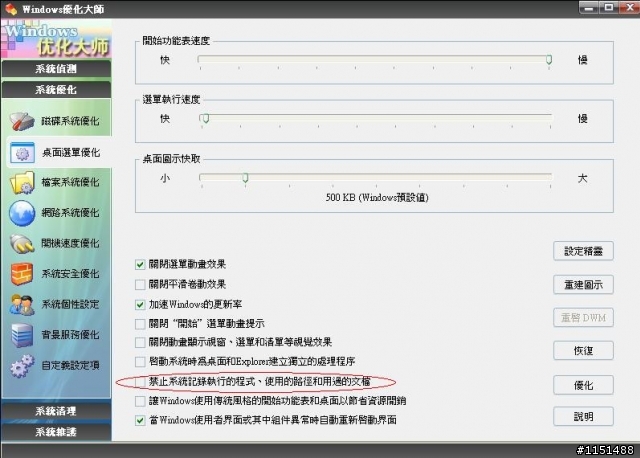Select the 檔案系統優化 menu label
This screenshot has width=640, height=458.
click(x=70, y=182)
